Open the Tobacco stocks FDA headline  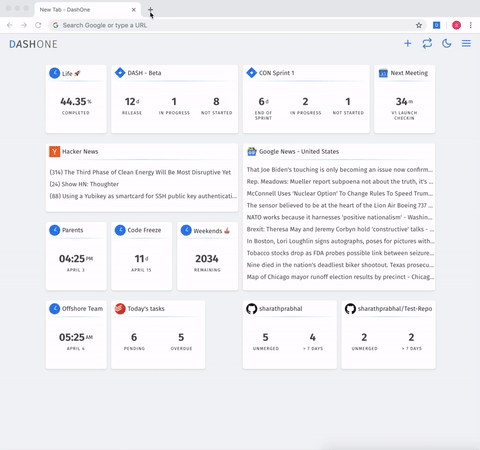[x=340, y=253]
